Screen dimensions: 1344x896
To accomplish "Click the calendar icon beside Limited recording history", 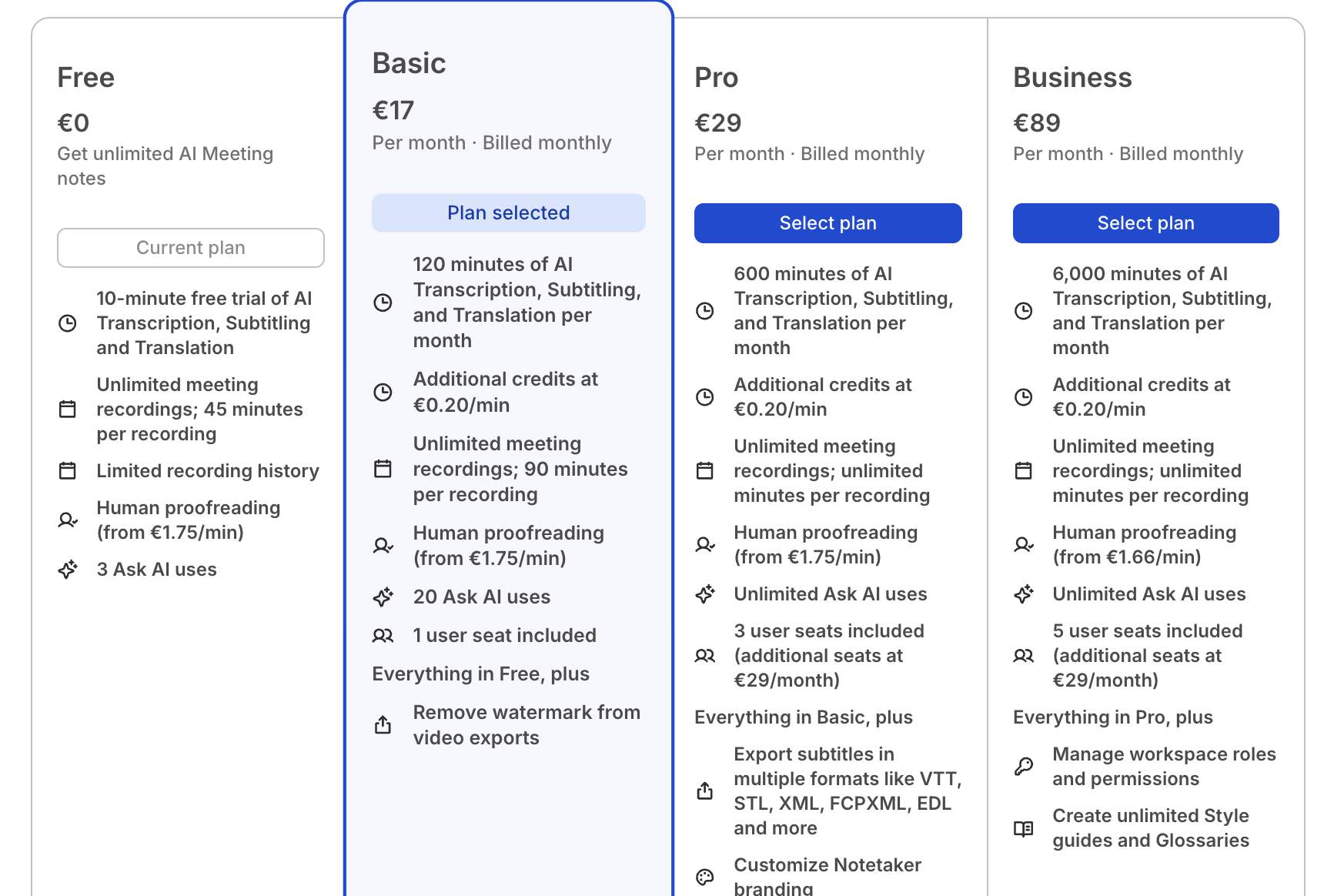I will tap(69, 470).
